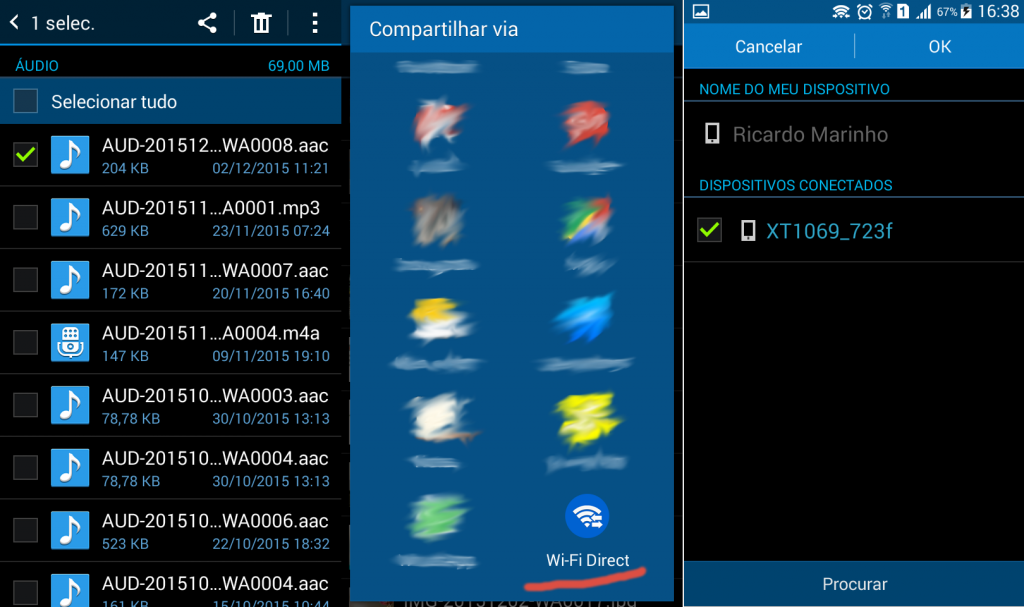This screenshot has height=607, width=1024.
Task: Select the XT1069_723f device name
Action: click(x=829, y=231)
